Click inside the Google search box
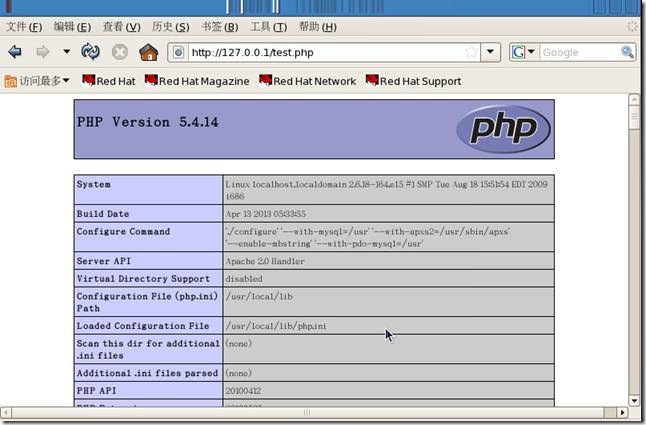The width and height of the screenshot is (646, 425). 579,52
